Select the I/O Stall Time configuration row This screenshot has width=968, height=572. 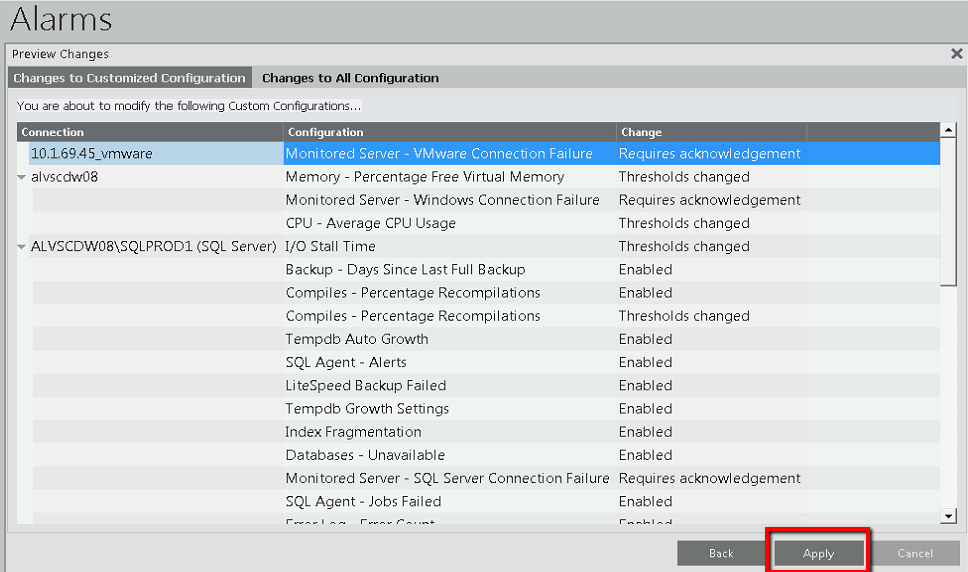[330, 246]
